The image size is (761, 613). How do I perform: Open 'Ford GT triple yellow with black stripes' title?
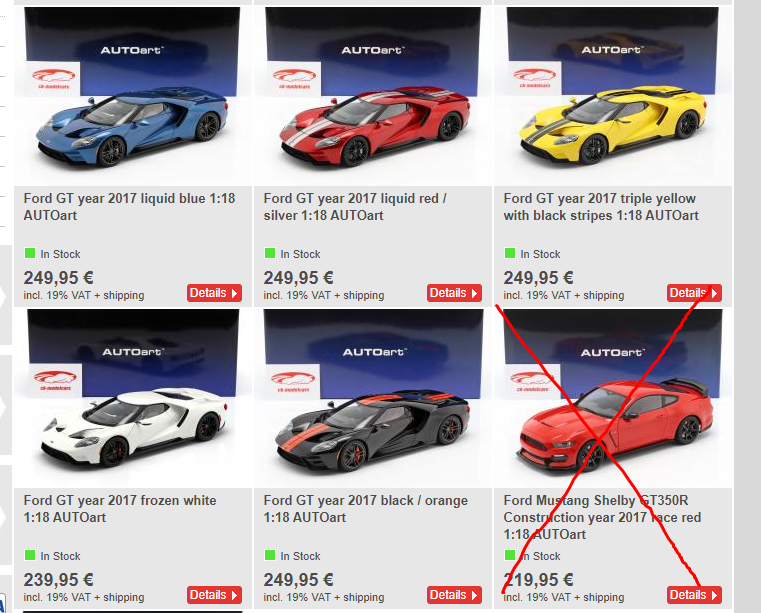(x=601, y=207)
